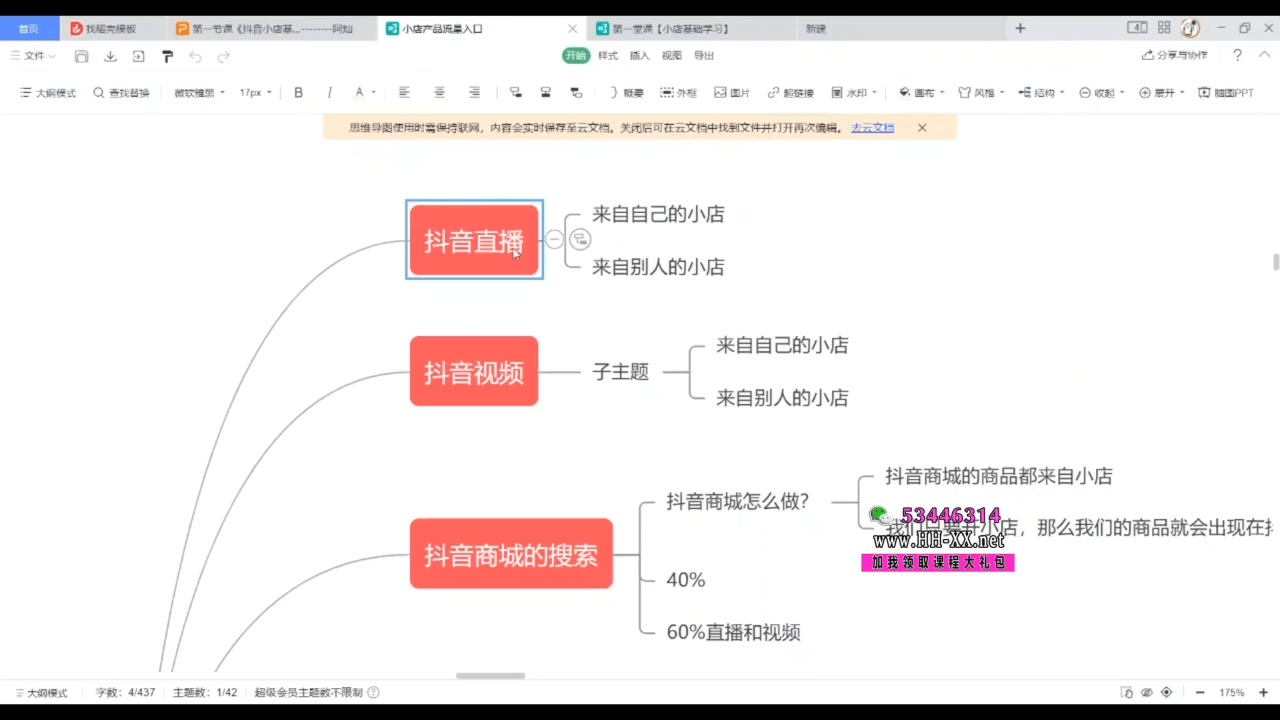Insert a parent topic icon
1280x720 pixels.
coord(576,92)
